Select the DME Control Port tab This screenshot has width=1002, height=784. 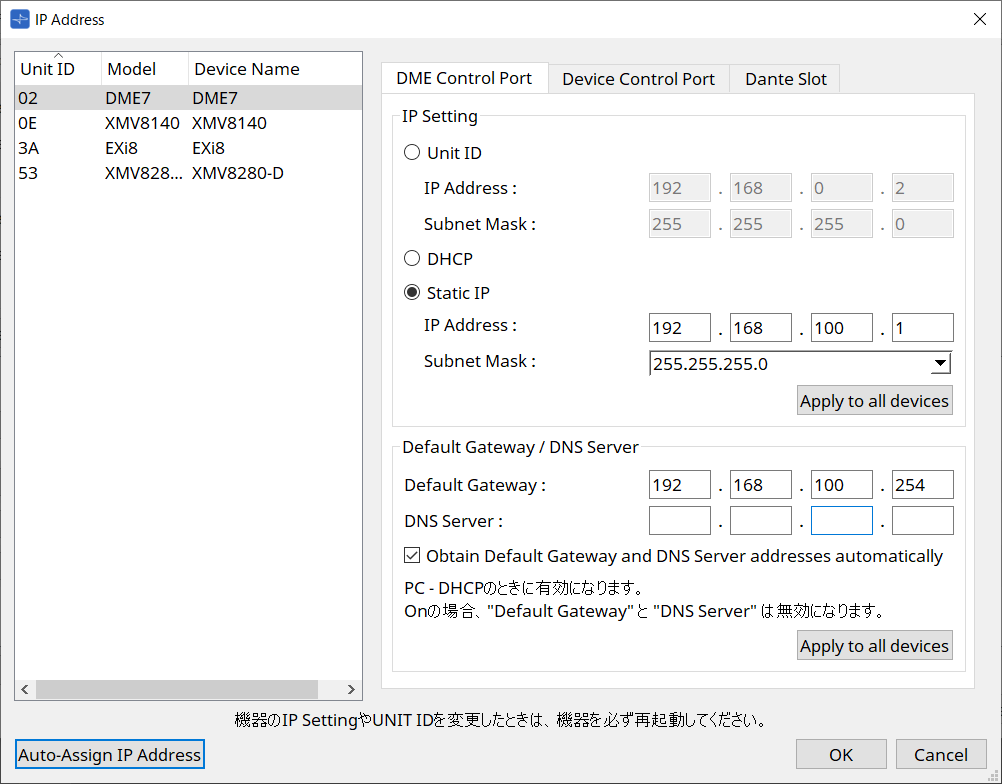click(464, 77)
